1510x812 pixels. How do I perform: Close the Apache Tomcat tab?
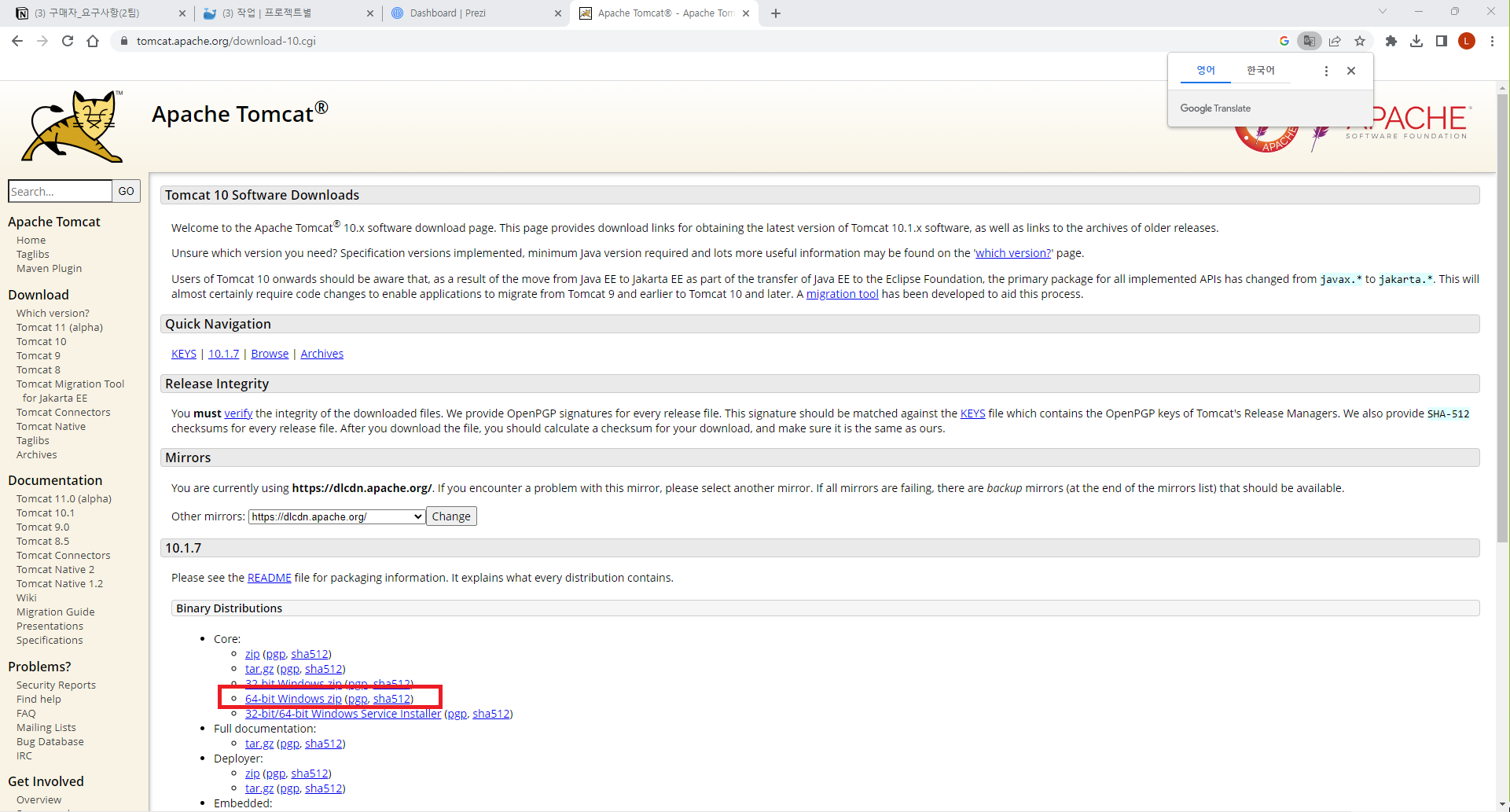[x=746, y=13]
